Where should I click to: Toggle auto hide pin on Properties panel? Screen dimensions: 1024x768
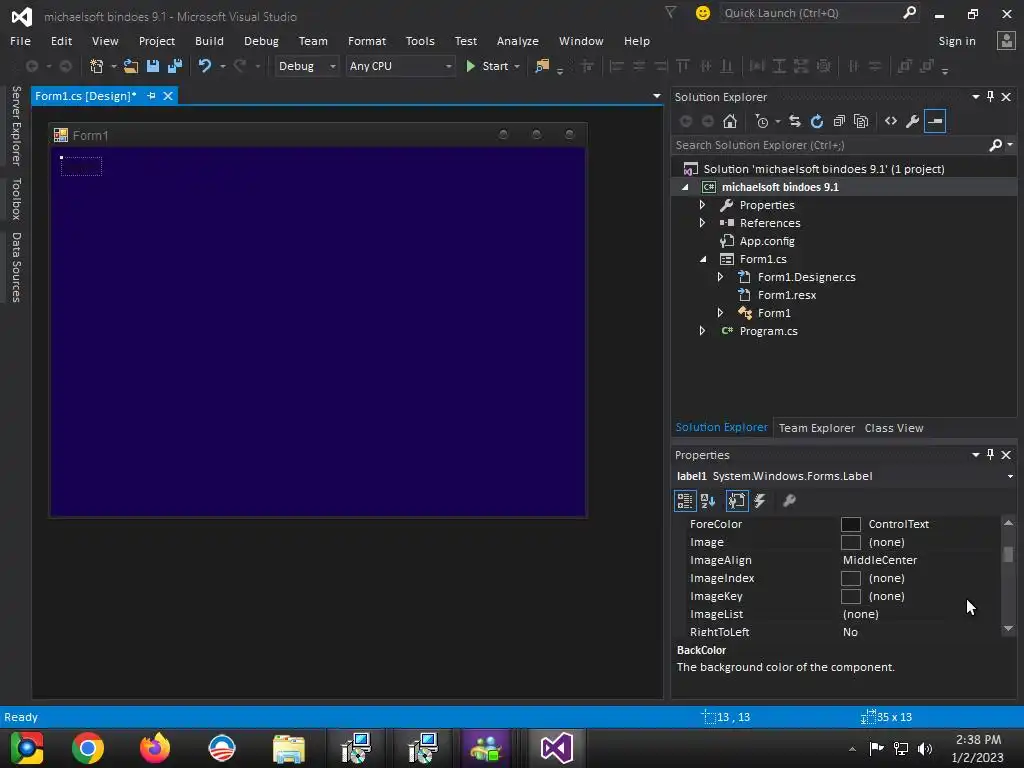[991, 455]
